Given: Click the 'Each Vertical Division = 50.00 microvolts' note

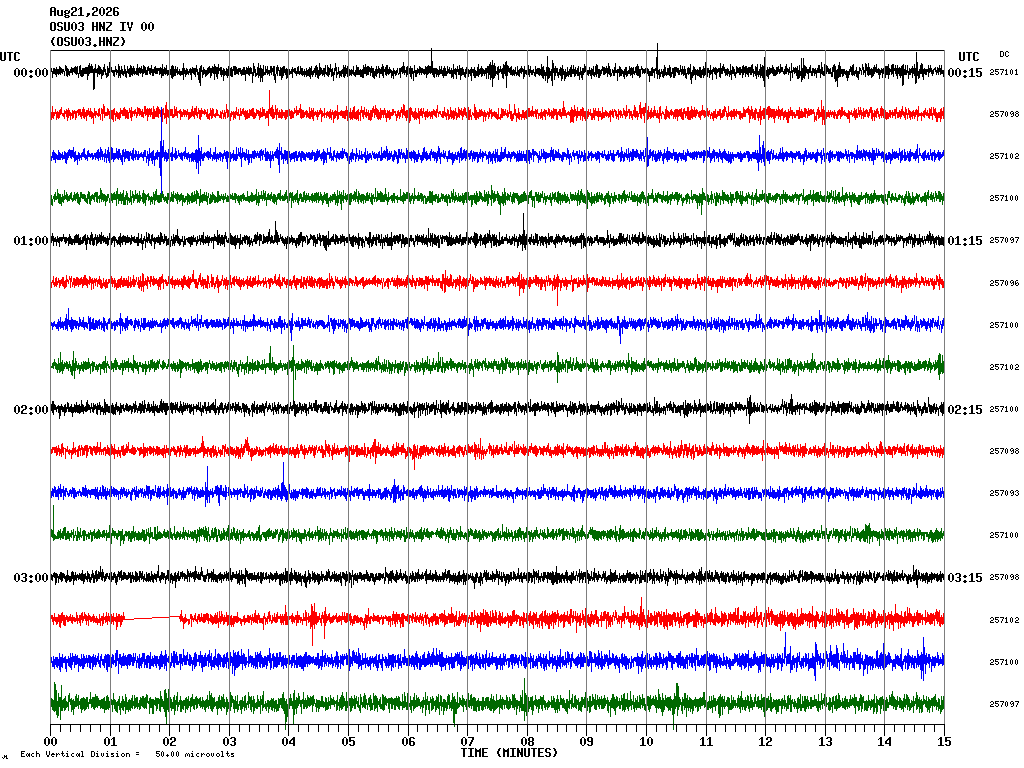Looking at the screenshot, I should tap(127, 754).
